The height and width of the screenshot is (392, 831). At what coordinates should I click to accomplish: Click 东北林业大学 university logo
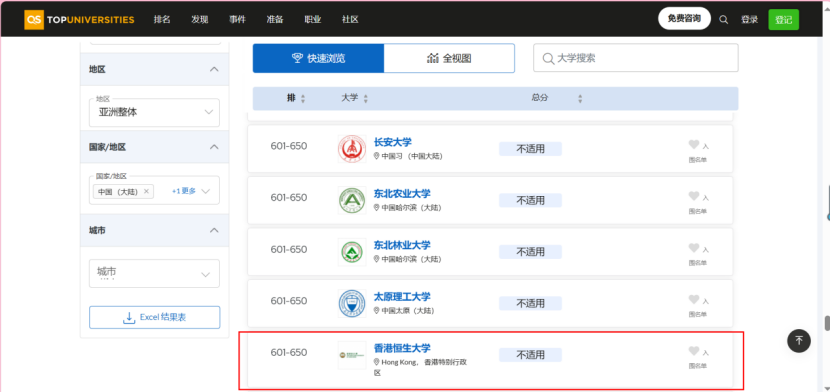click(x=352, y=252)
